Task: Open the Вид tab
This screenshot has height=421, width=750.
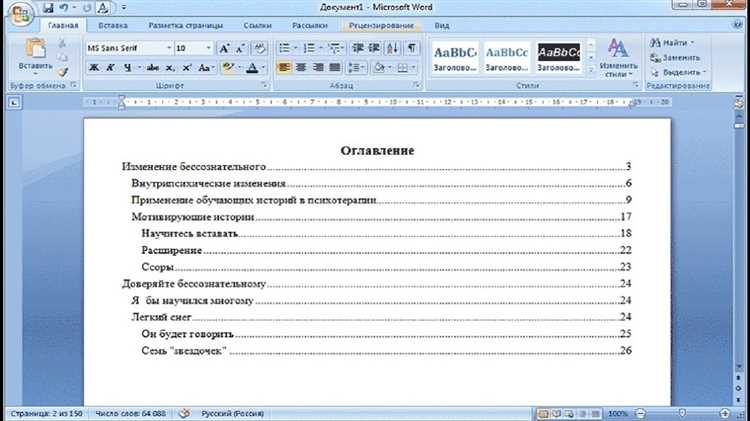Action: coord(441,25)
